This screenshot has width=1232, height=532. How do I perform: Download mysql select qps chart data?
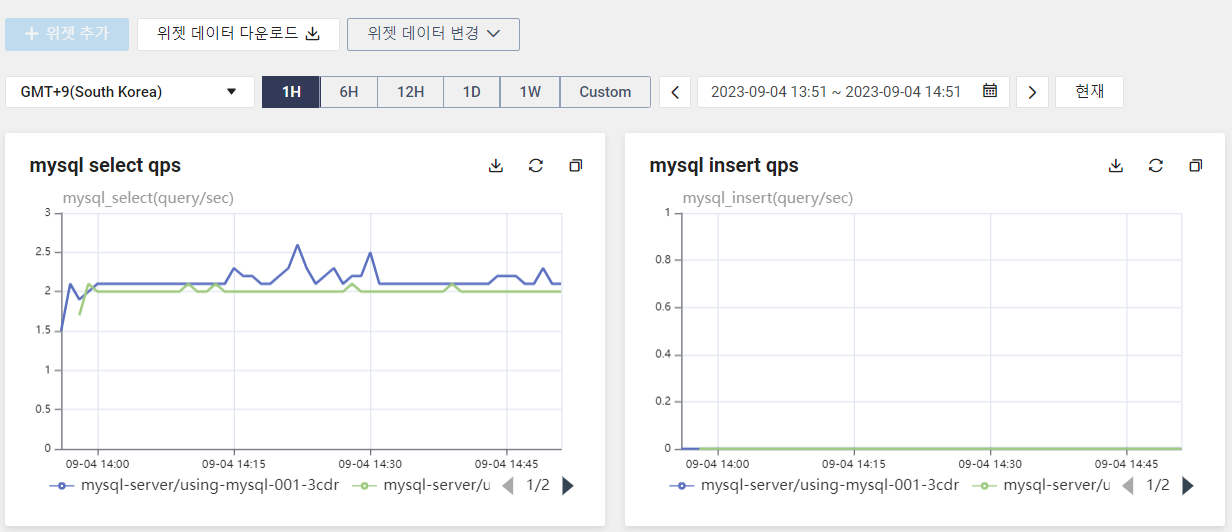click(496, 166)
